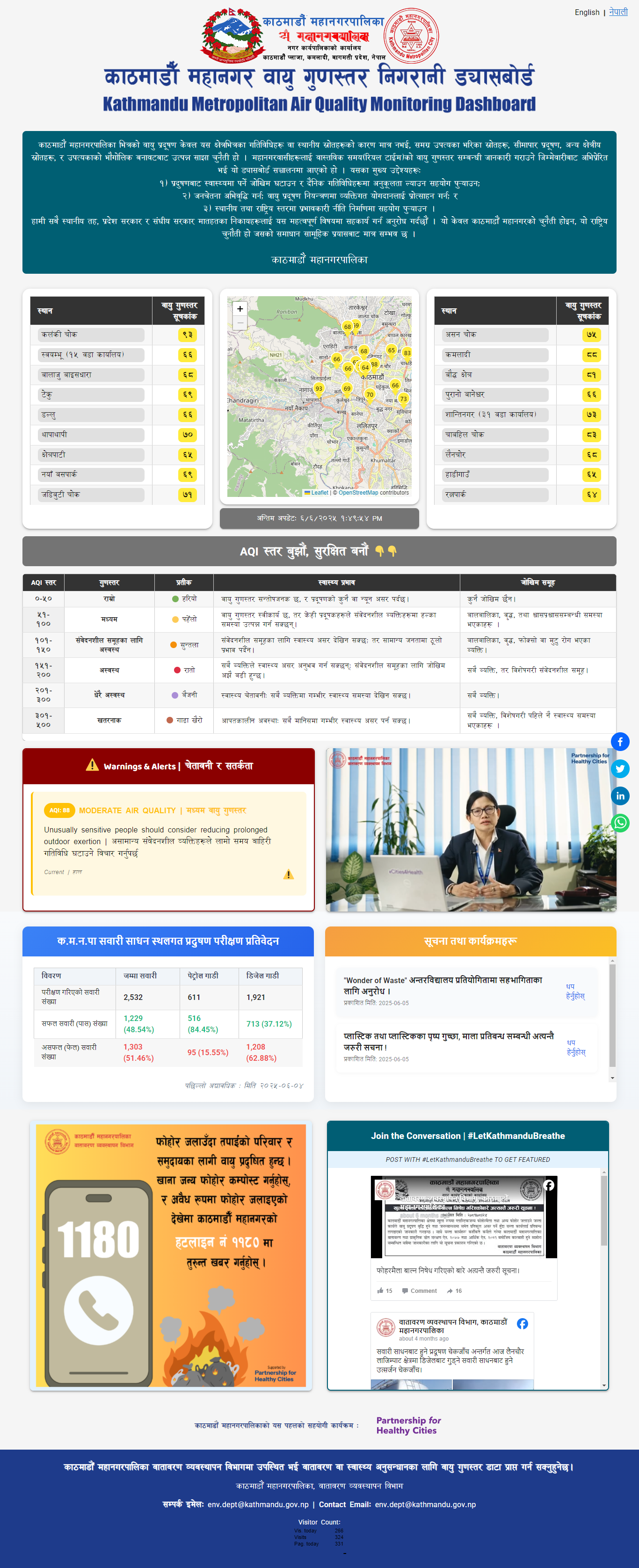
Task: Click the Join the Conversation header
Action: [467, 1136]
